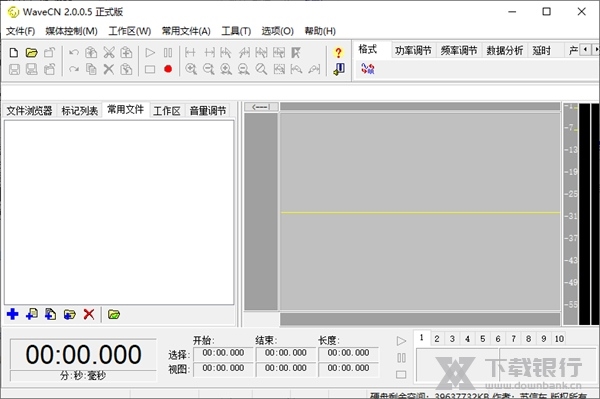Viewport: 600px width, 399px height.
Task: Open an audio file via the yellow folder icon
Action: pos(32,52)
